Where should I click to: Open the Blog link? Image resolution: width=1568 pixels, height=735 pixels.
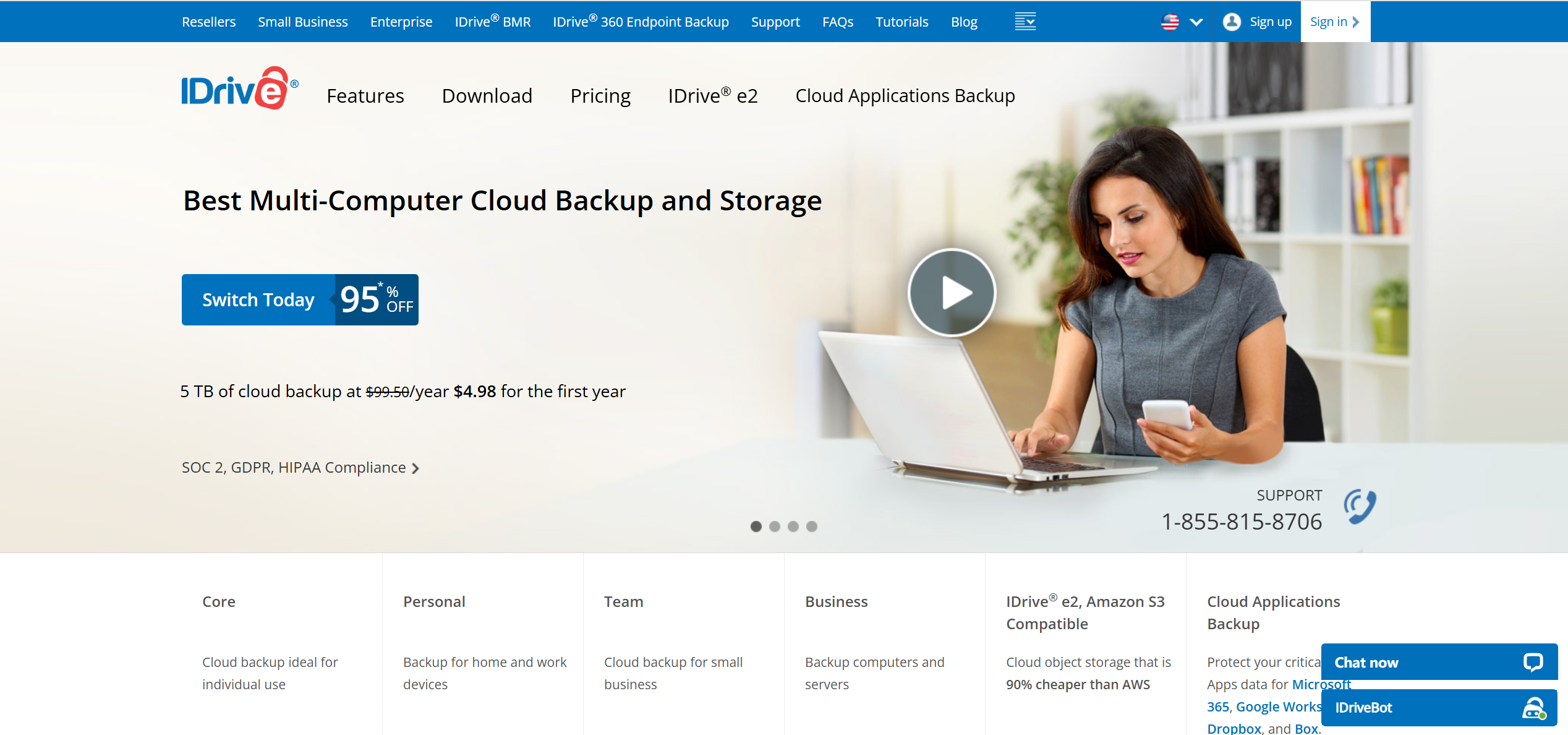click(x=964, y=22)
